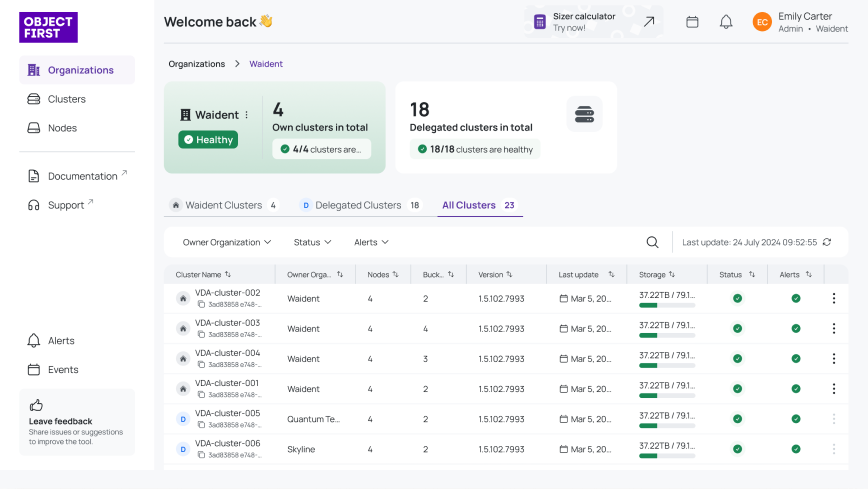Click the search magnifier icon
This screenshot has height=489, width=868.
(652, 242)
